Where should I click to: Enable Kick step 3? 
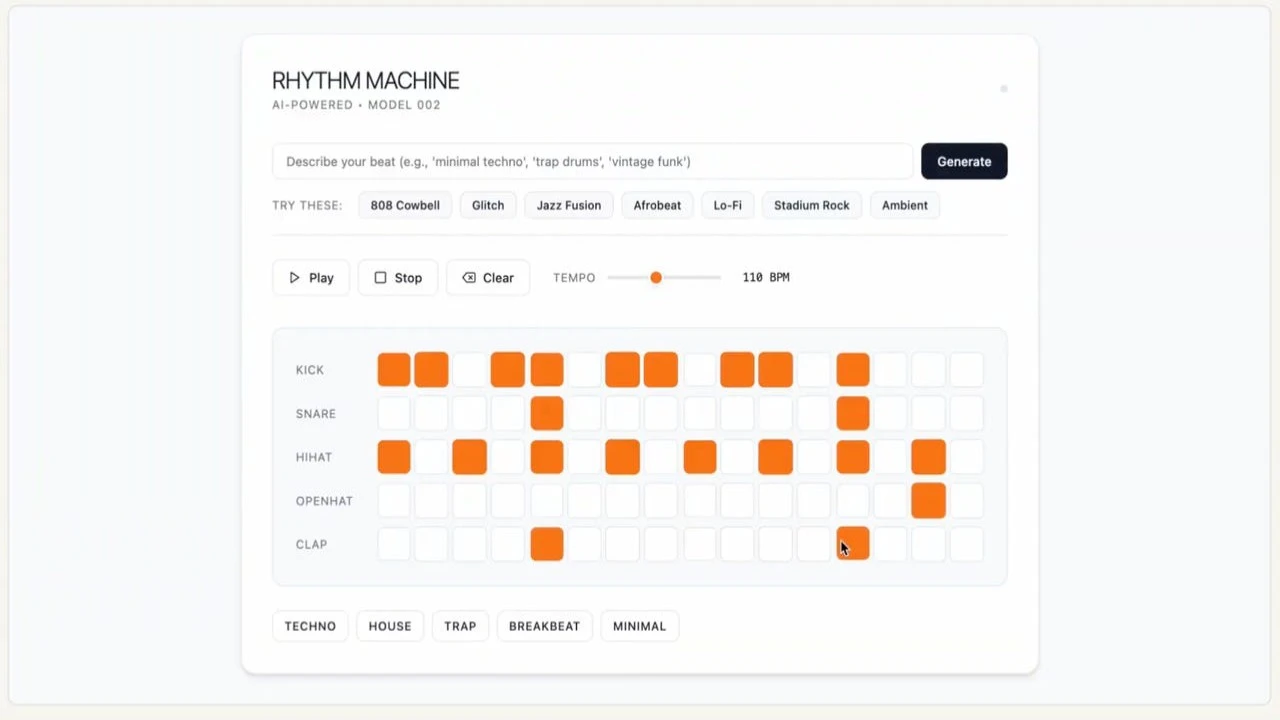[470, 370]
